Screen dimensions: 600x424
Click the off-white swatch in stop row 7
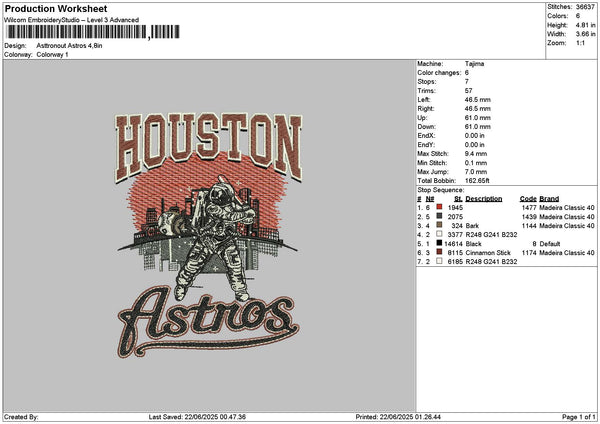click(x=439, y=261)
